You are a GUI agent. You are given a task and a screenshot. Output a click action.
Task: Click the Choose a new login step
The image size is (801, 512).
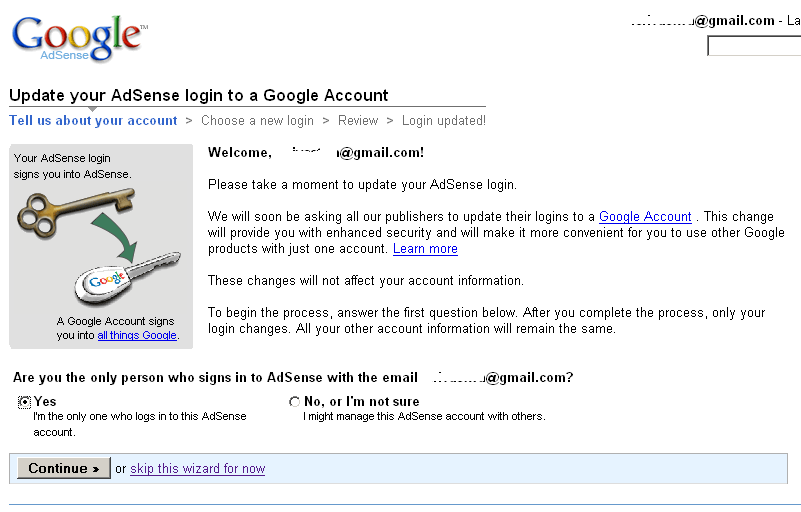[257, 121]
